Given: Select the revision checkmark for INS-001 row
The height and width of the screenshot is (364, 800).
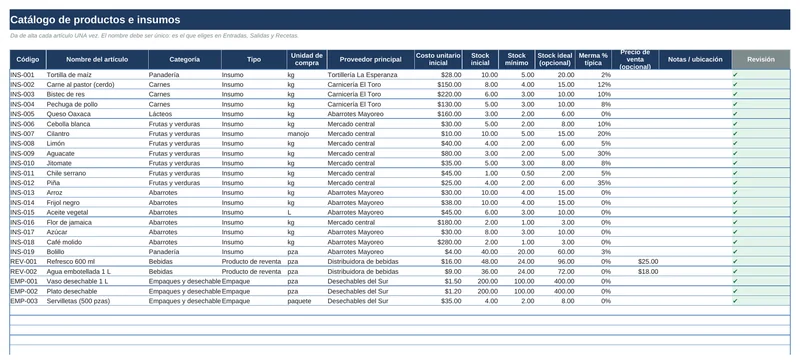Looking at the screenshot, I should (735, 75).
